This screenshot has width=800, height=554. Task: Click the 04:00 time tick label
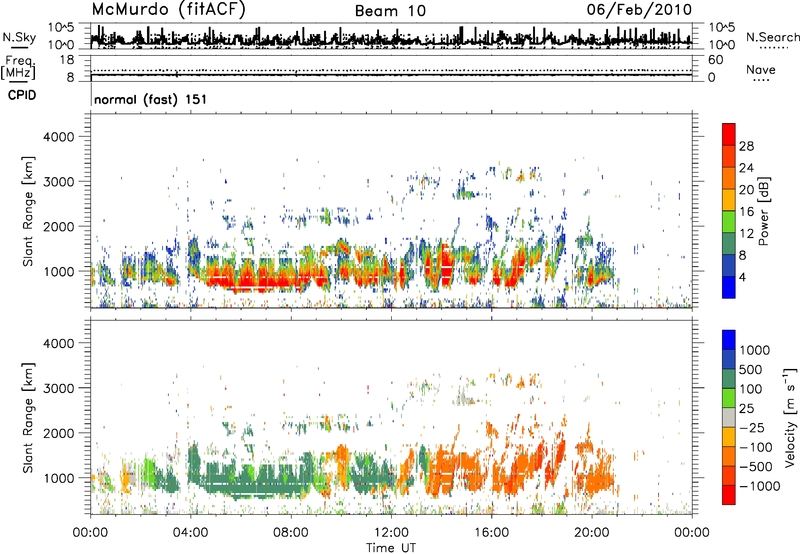tap(190, 533)
